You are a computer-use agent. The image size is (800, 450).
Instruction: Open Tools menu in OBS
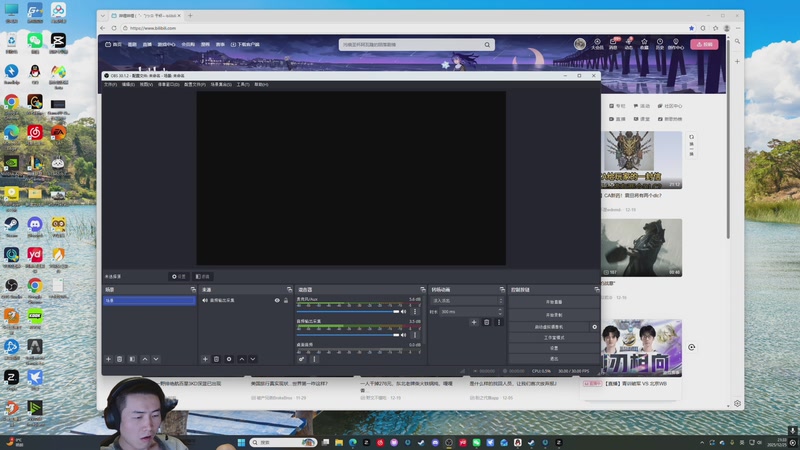tap(243, 85)
